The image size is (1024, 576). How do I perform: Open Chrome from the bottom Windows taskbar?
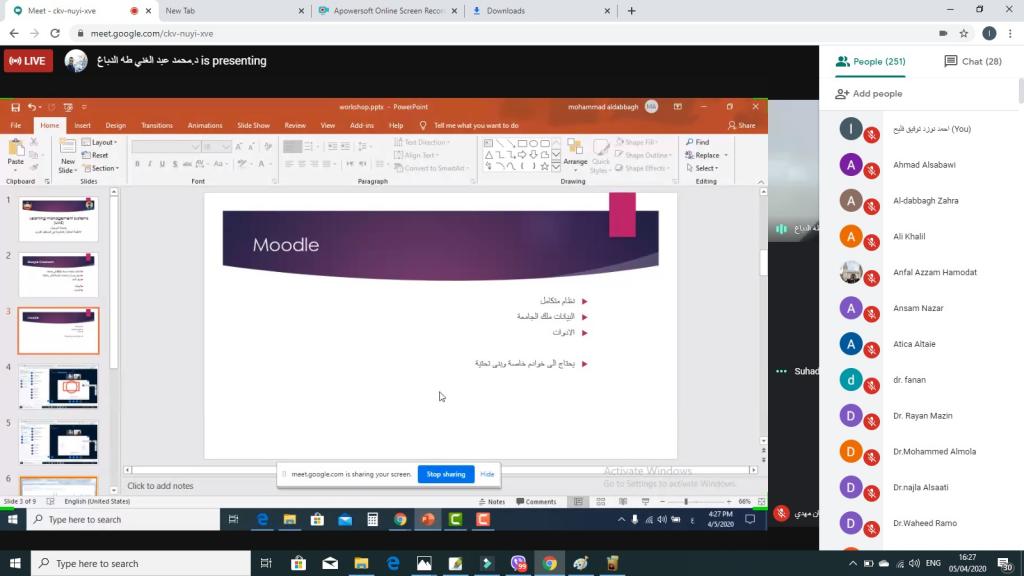click(x=549, y=564)
